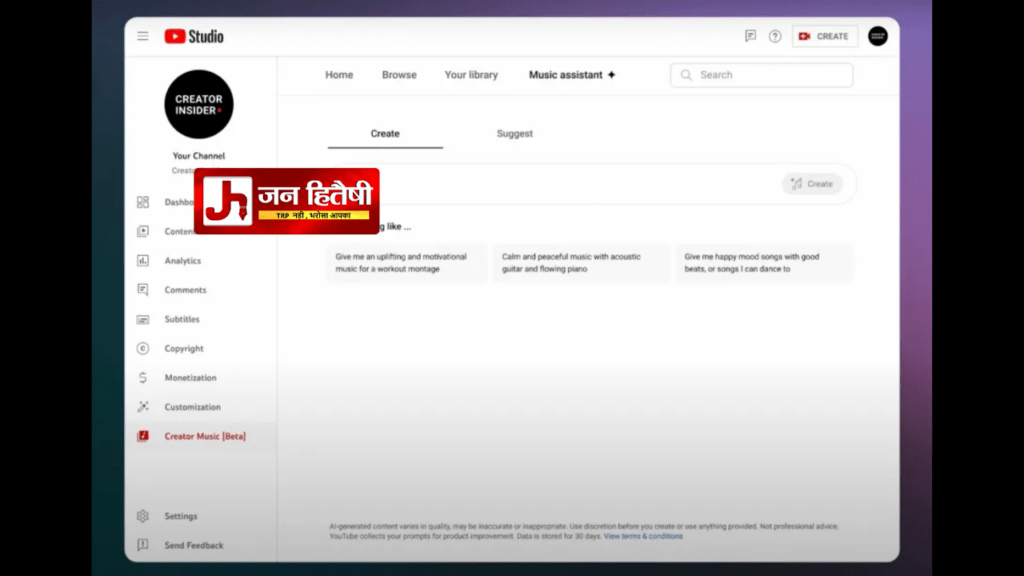The image size is (1024, 576).
Task: Choose the happy mood songs suggestion
Action: 764,263
